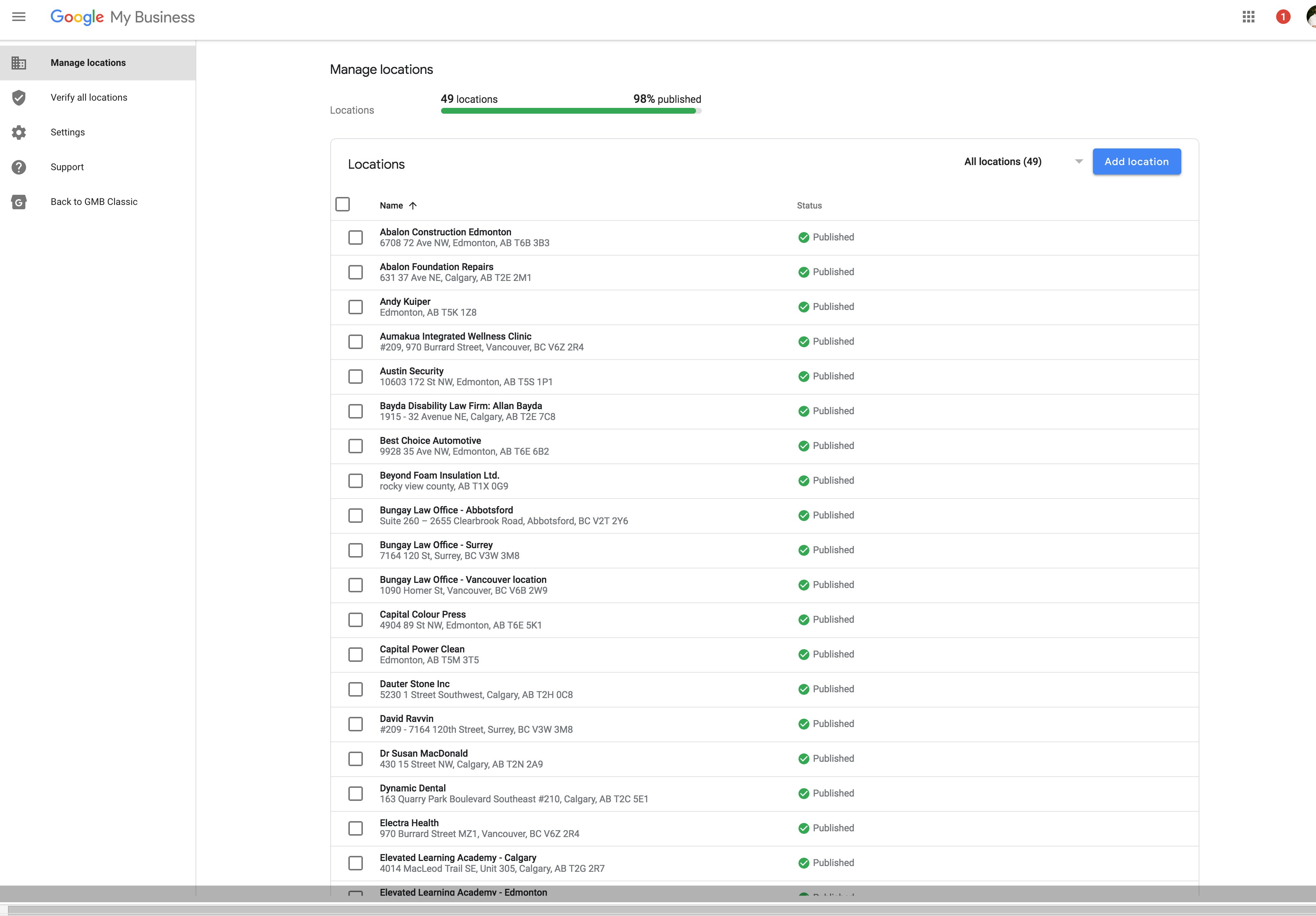Select all locations with header checkbox
1316x916 pixels.
[343, 204]
